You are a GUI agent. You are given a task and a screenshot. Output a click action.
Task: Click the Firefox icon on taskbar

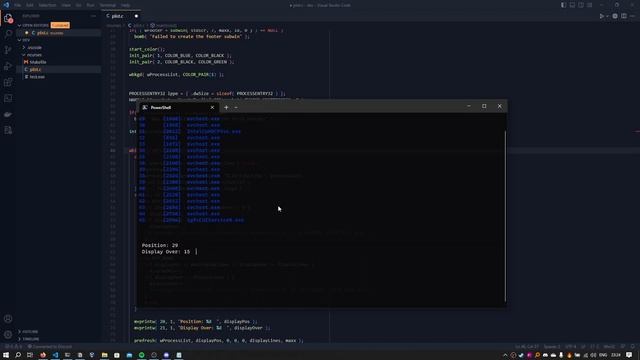point(43,355)
